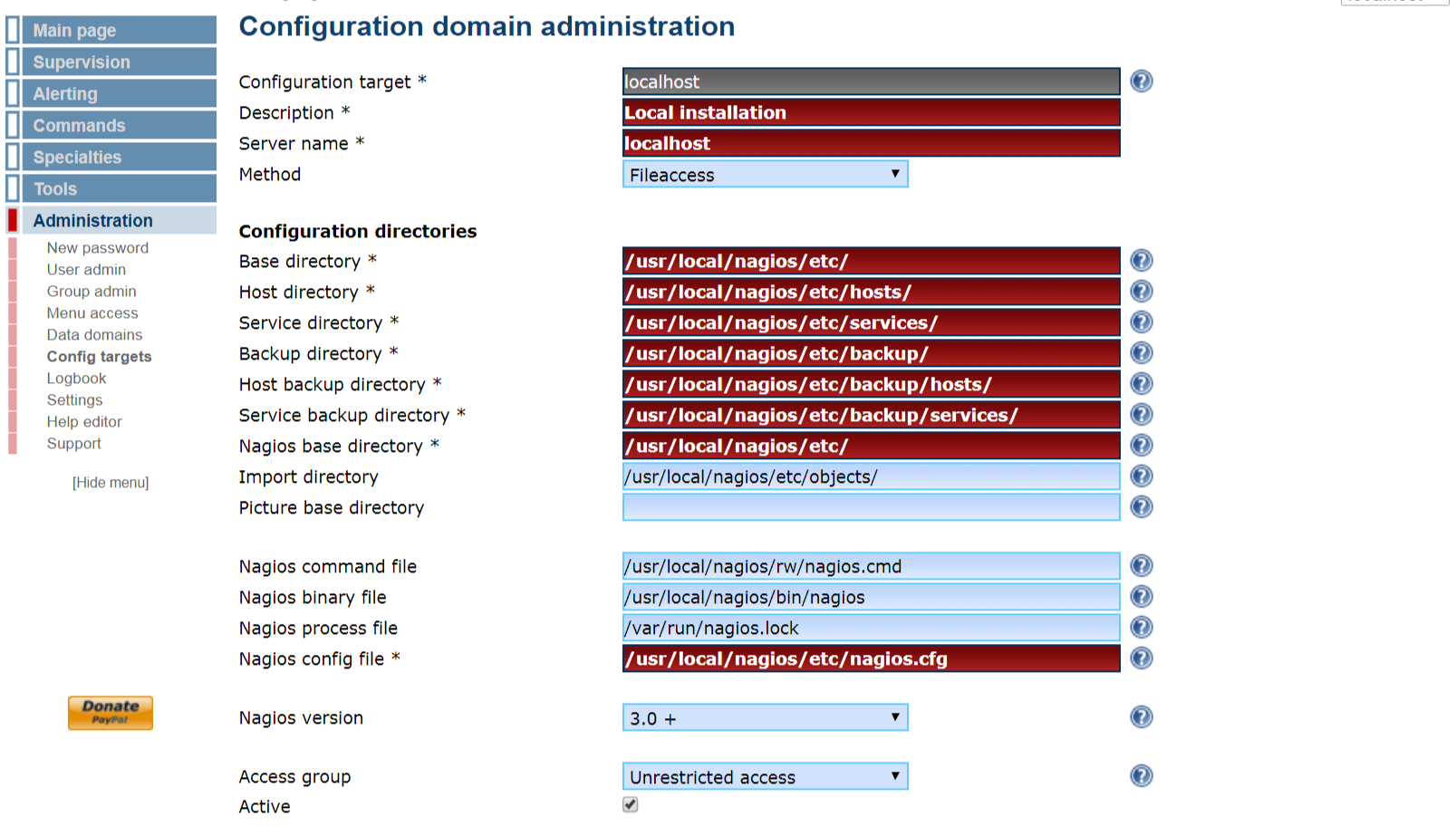Open the Supervision menu
The image size is (1456, 836).
[82, 62]
